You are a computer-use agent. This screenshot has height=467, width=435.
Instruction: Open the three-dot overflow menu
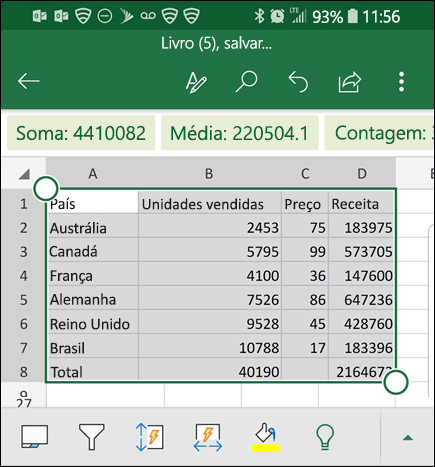(x=401, y=81)
